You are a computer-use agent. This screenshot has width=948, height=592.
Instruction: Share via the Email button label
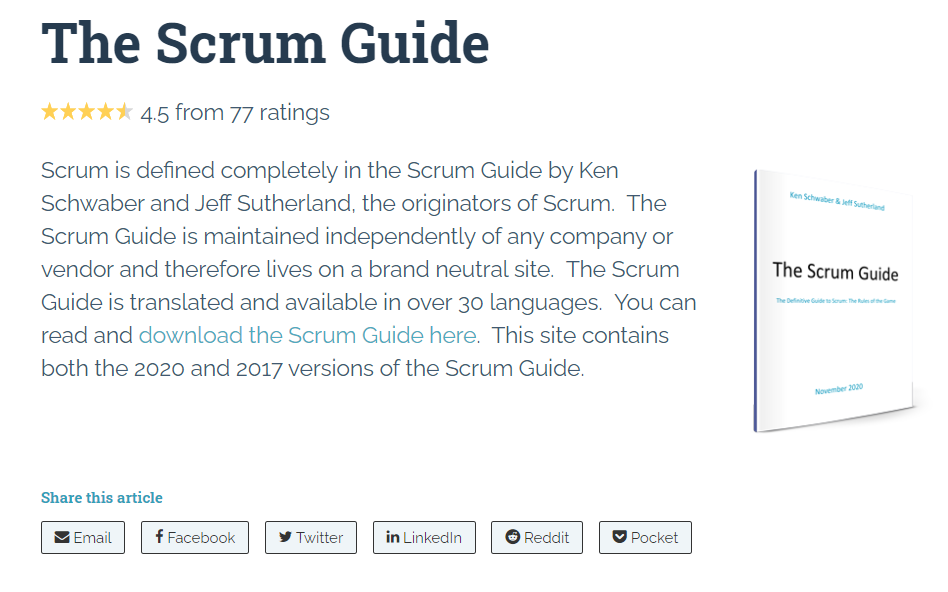tap(93, 538)
